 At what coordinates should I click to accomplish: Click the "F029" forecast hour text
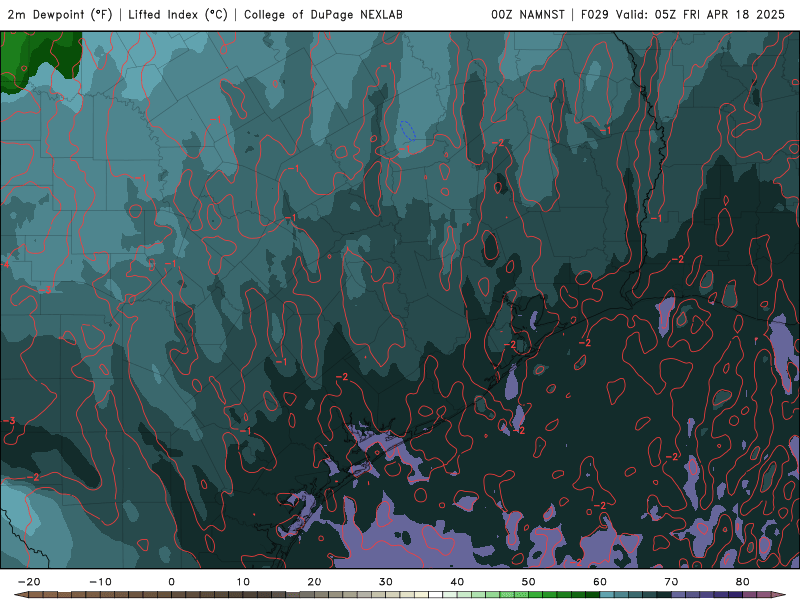[595, 15]
